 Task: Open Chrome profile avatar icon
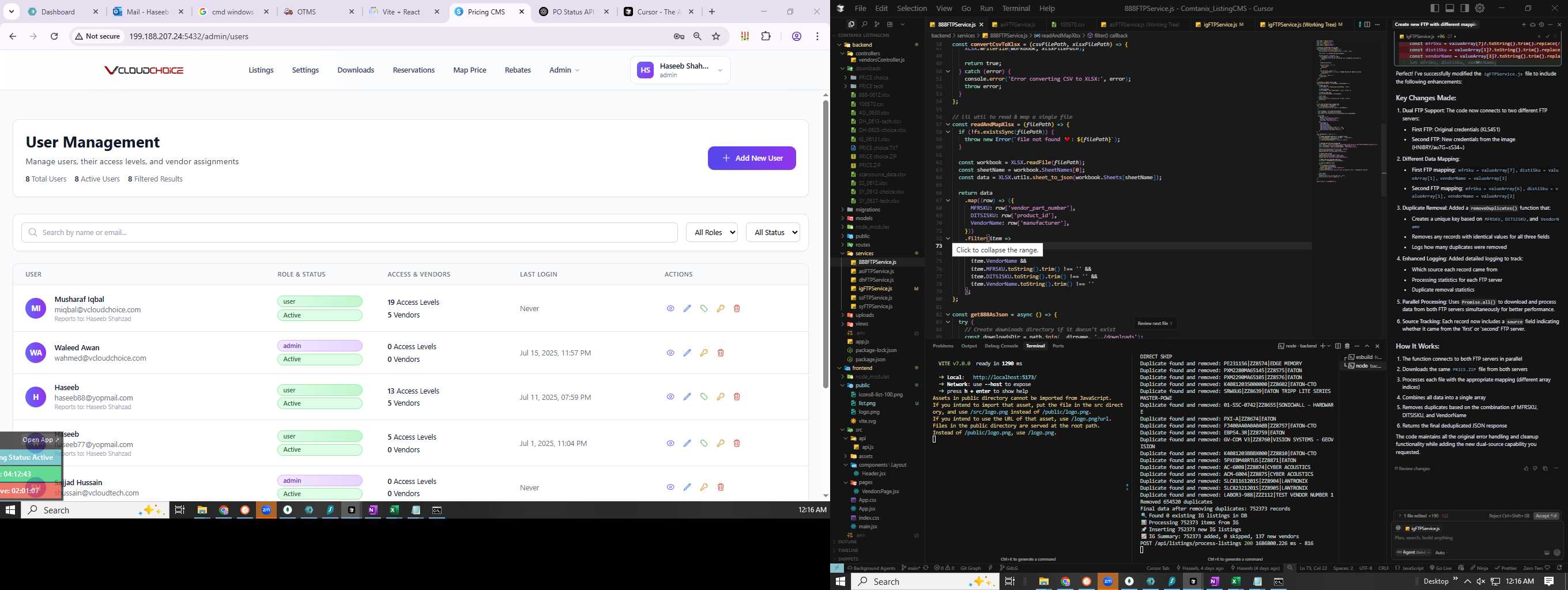(796, 36)
